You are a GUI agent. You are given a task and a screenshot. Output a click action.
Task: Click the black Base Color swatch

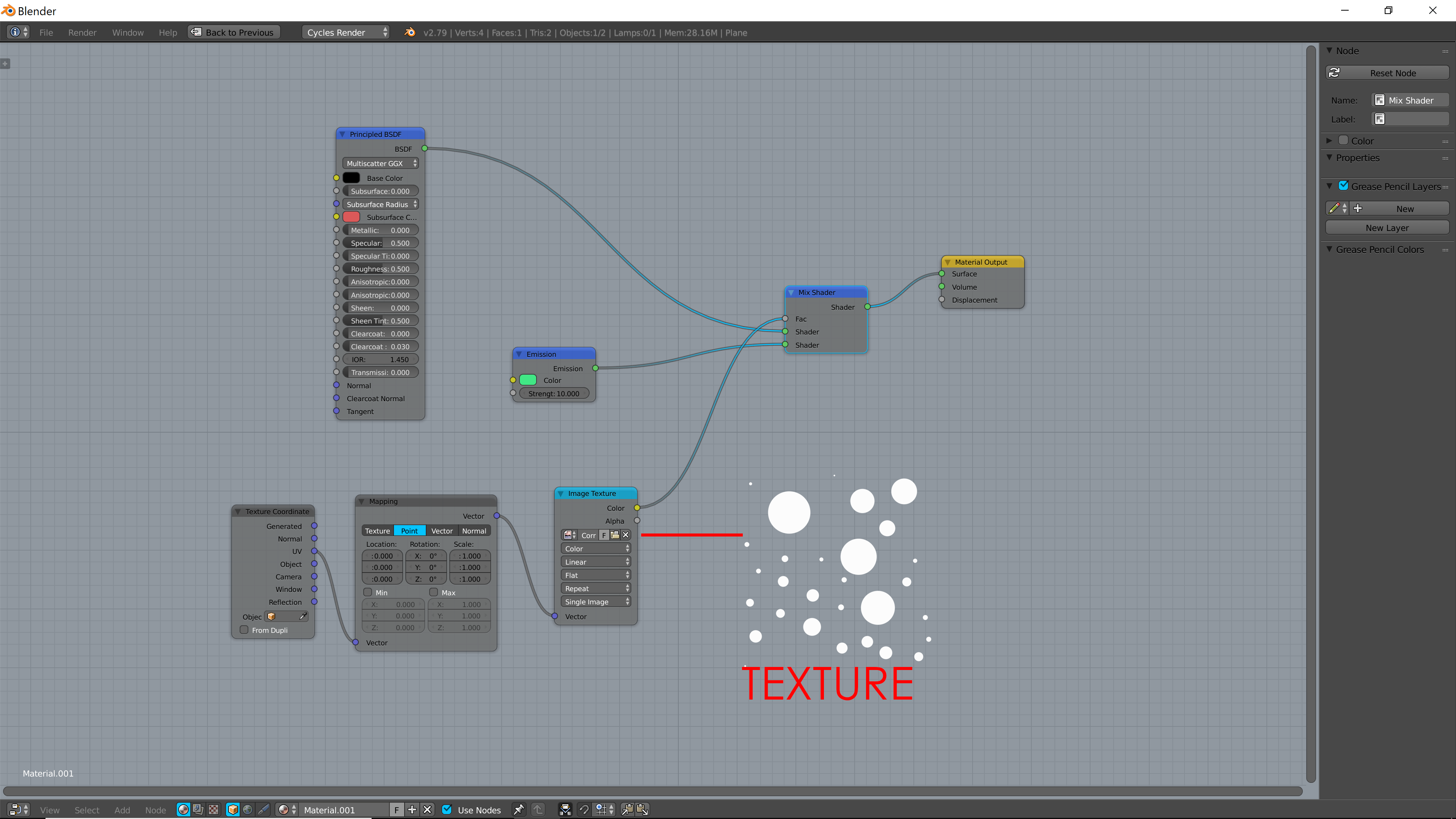(351, 177)
